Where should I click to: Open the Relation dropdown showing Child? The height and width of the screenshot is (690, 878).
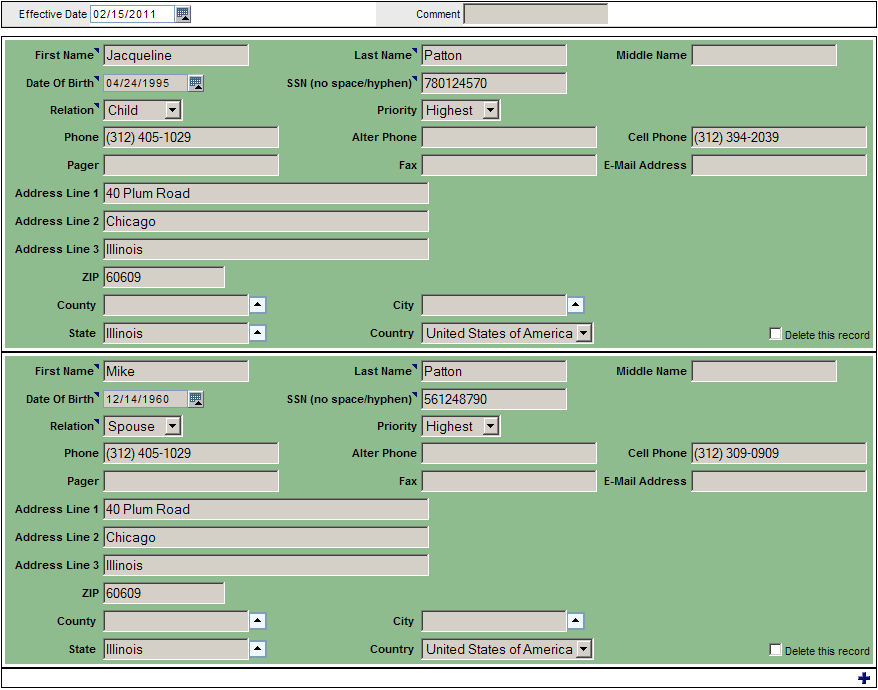pos(143,110)
